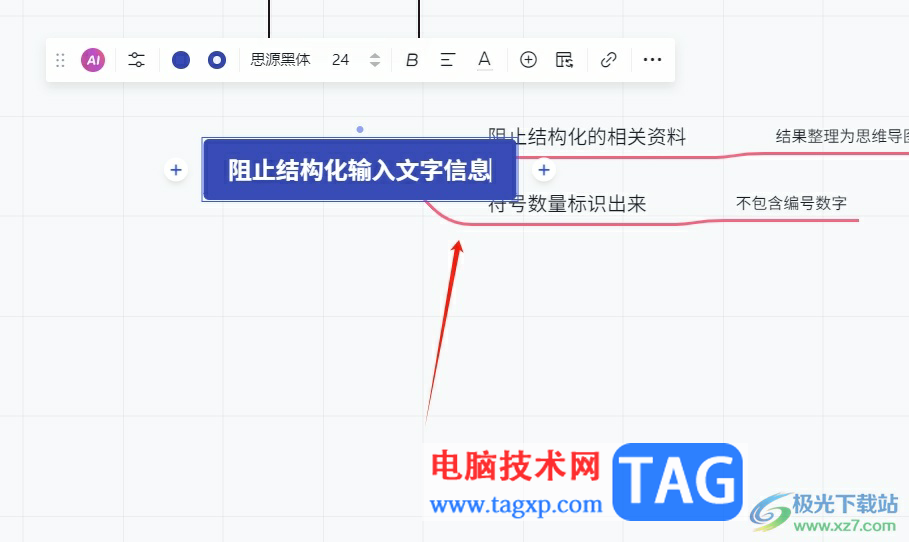Select the branch 阻止结构化的相关资料

tap(587, 137)
